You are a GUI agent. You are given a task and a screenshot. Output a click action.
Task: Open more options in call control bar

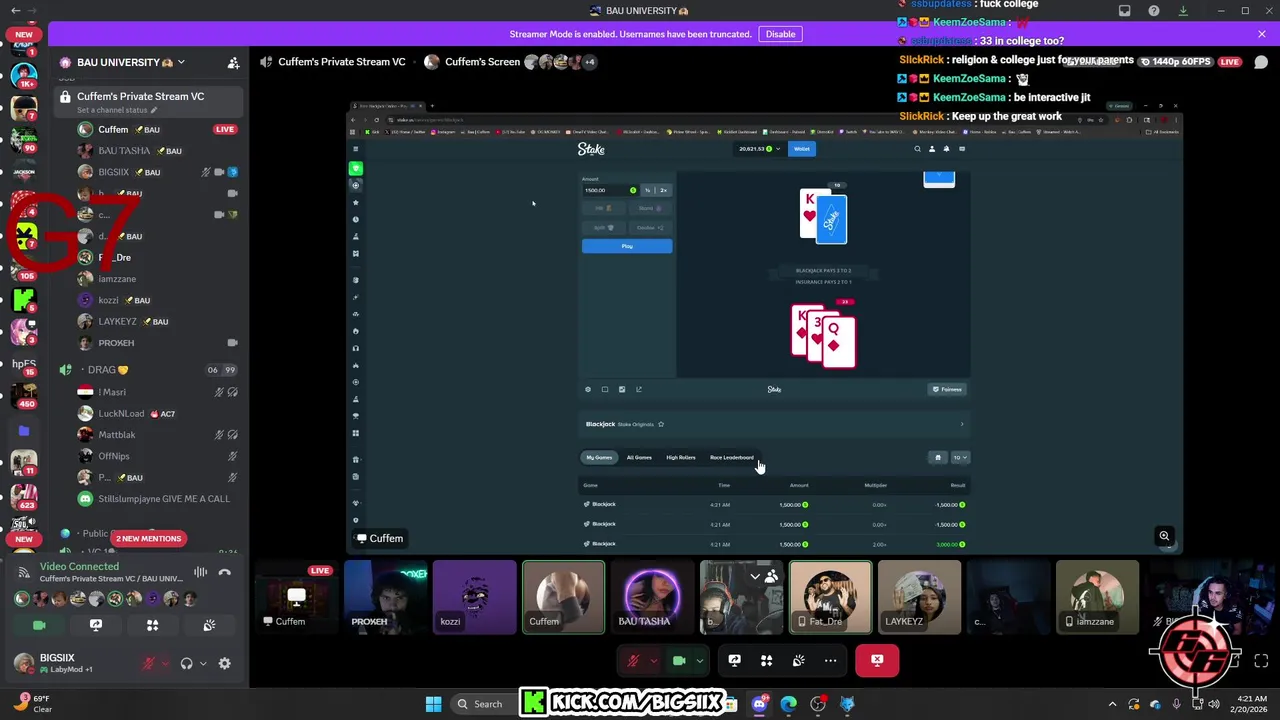pyautogui.click(x=830, y=660)
